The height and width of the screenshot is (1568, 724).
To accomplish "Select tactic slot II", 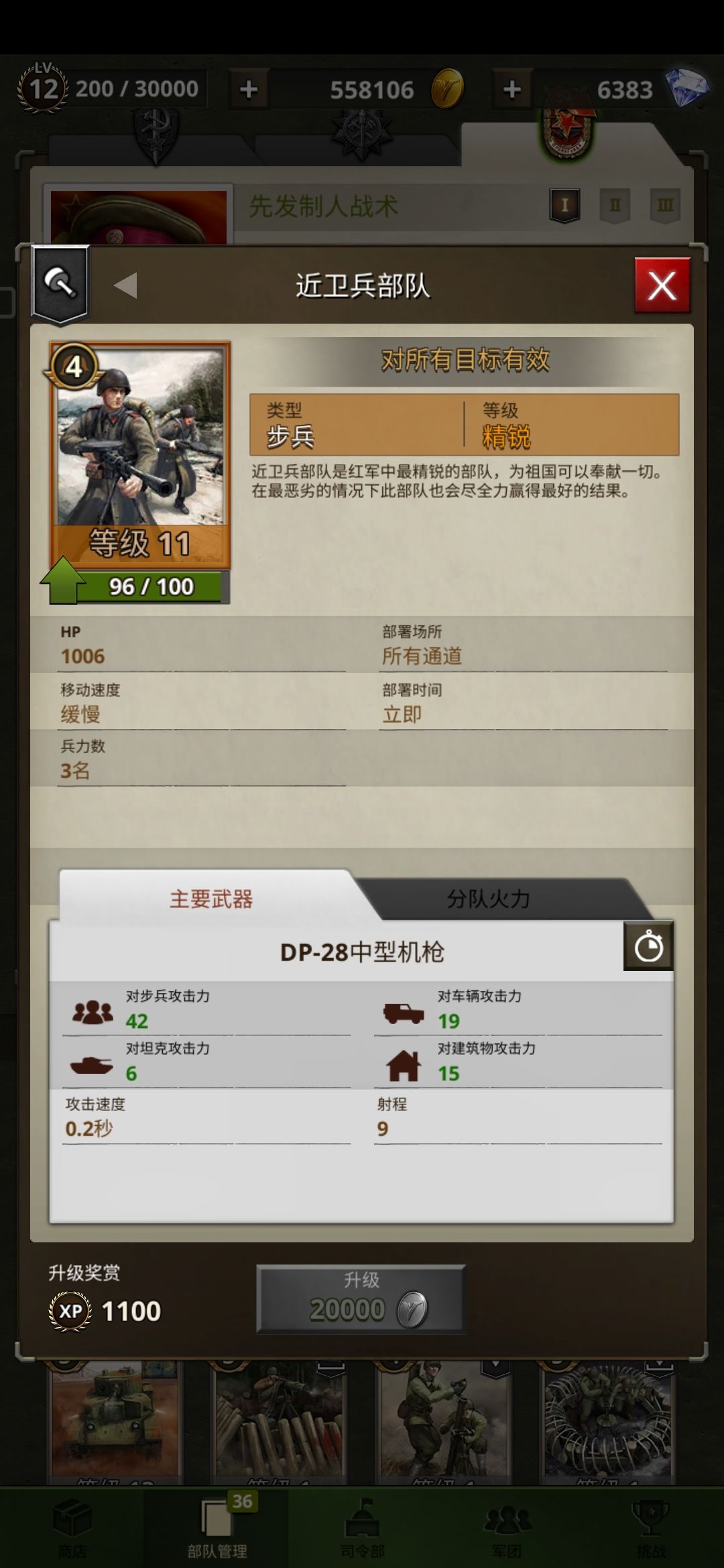I will click(615, 205).
